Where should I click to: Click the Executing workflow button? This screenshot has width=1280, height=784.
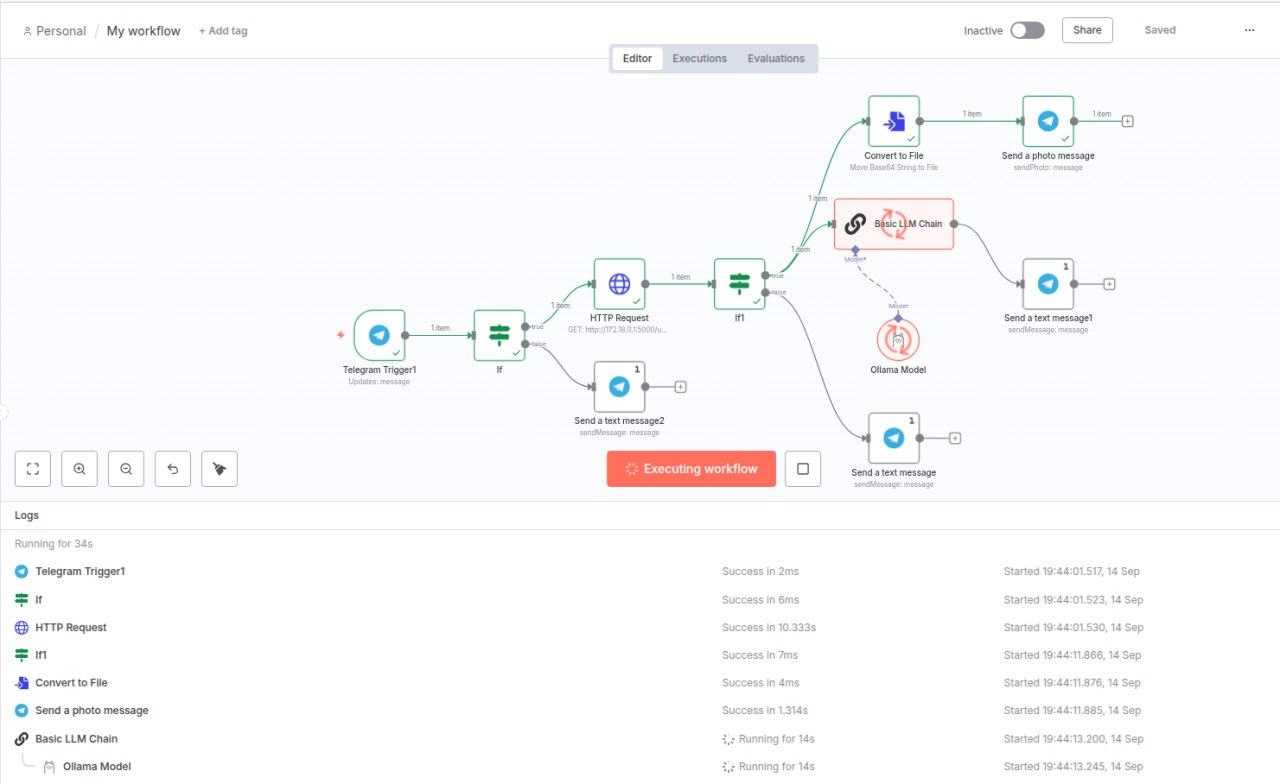(x=691, y=468)
